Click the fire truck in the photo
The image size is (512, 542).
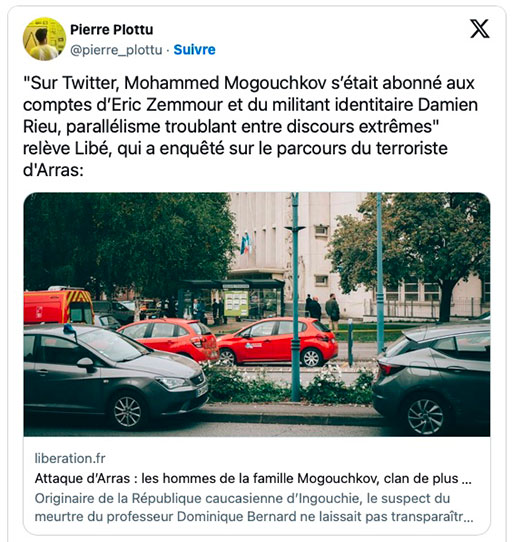59,306
